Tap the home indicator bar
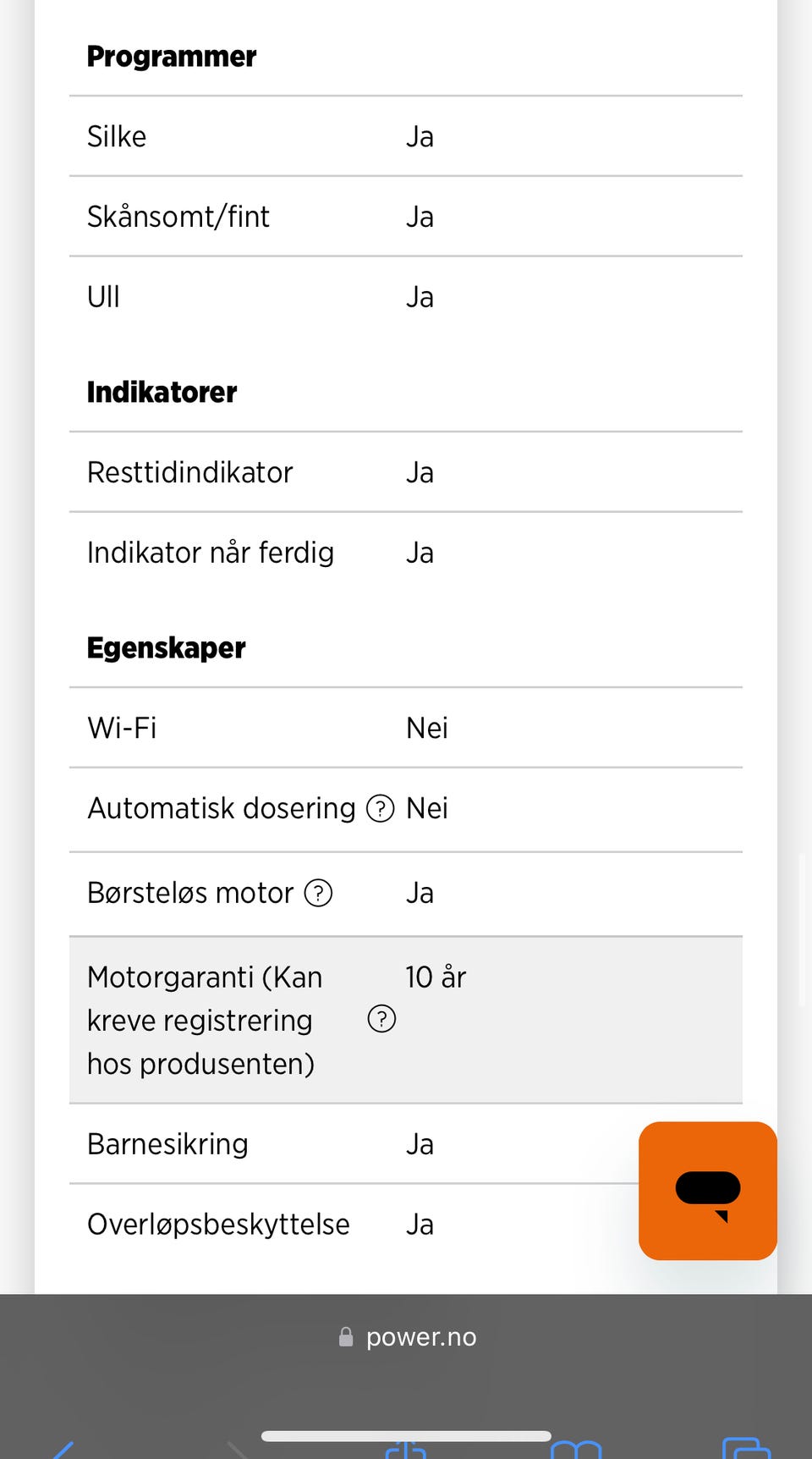 406,1435
